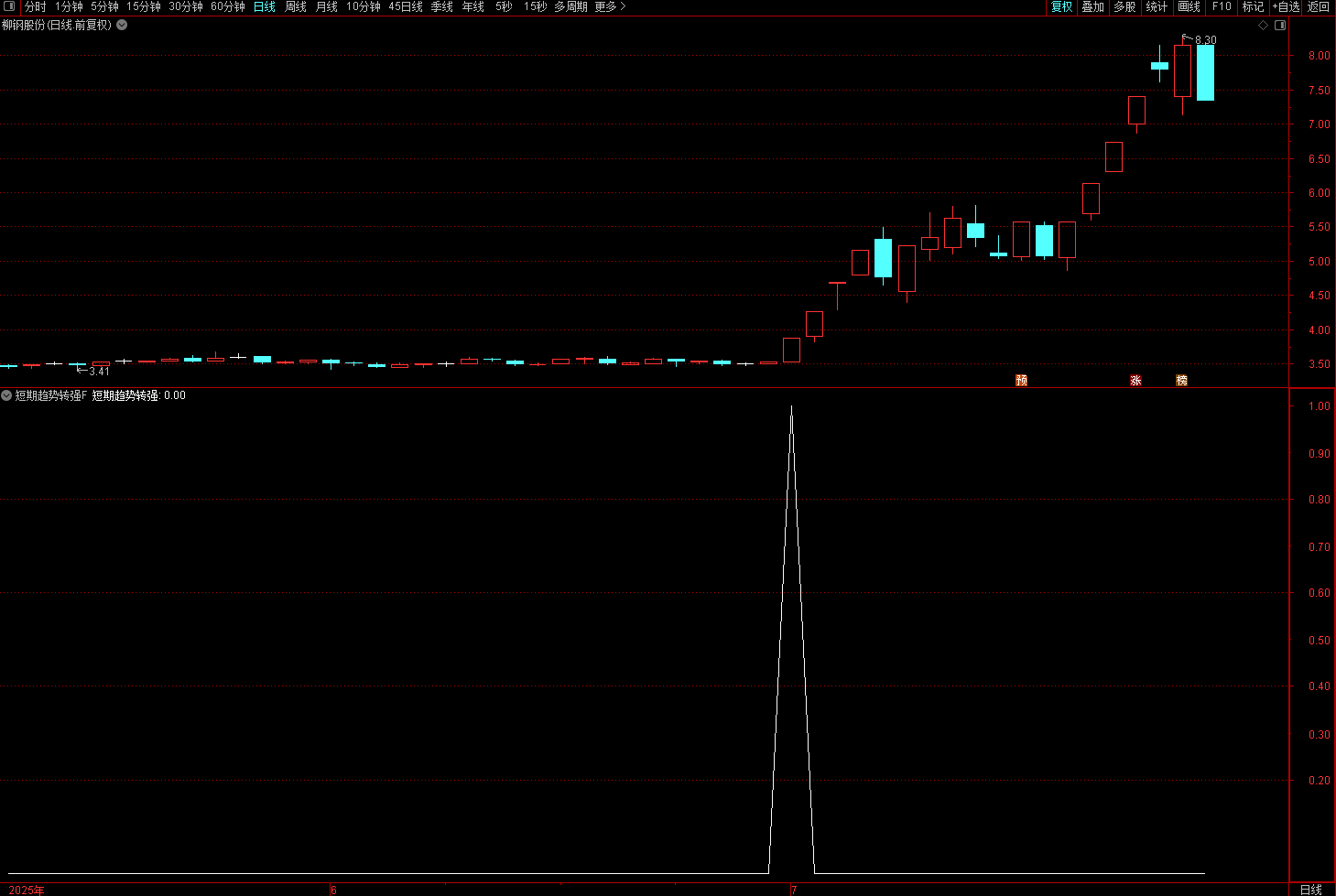This screenshot has width=1336, height=896.
Task: Toggle the left panel icon at top-left corner
Action: tap(9, 6)
